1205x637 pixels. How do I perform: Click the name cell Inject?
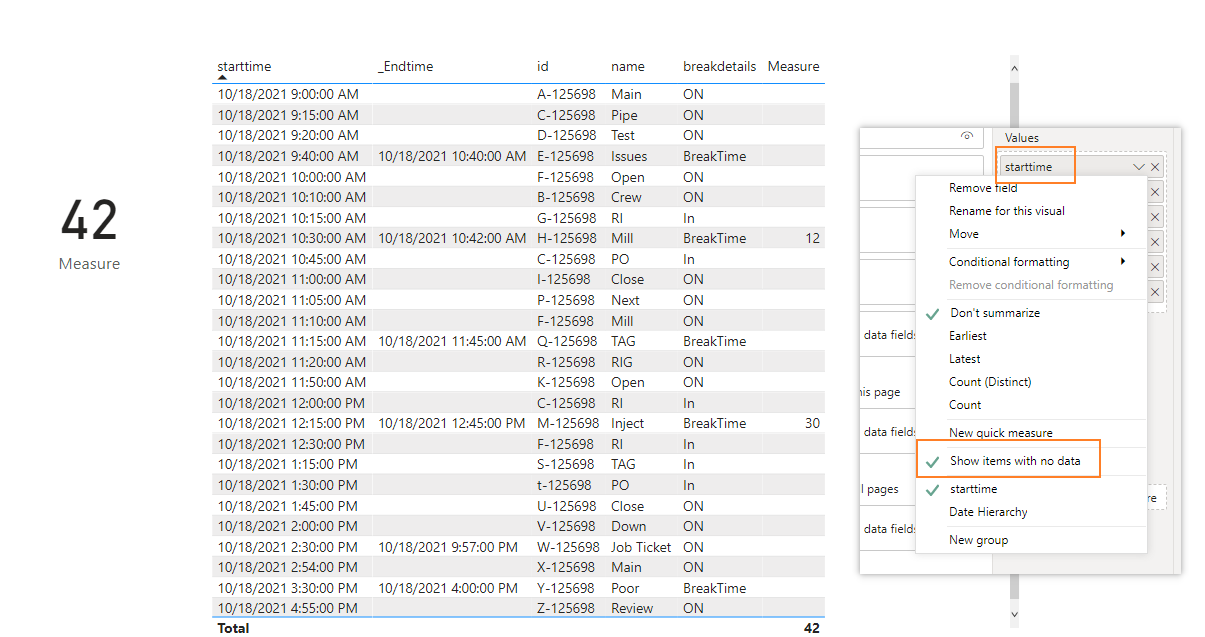point(627,423)
